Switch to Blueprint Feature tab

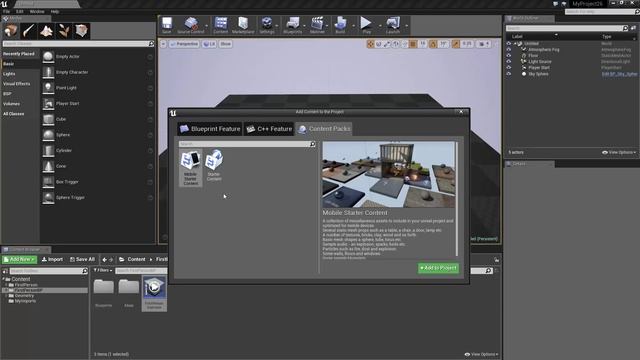click(210, 129)
